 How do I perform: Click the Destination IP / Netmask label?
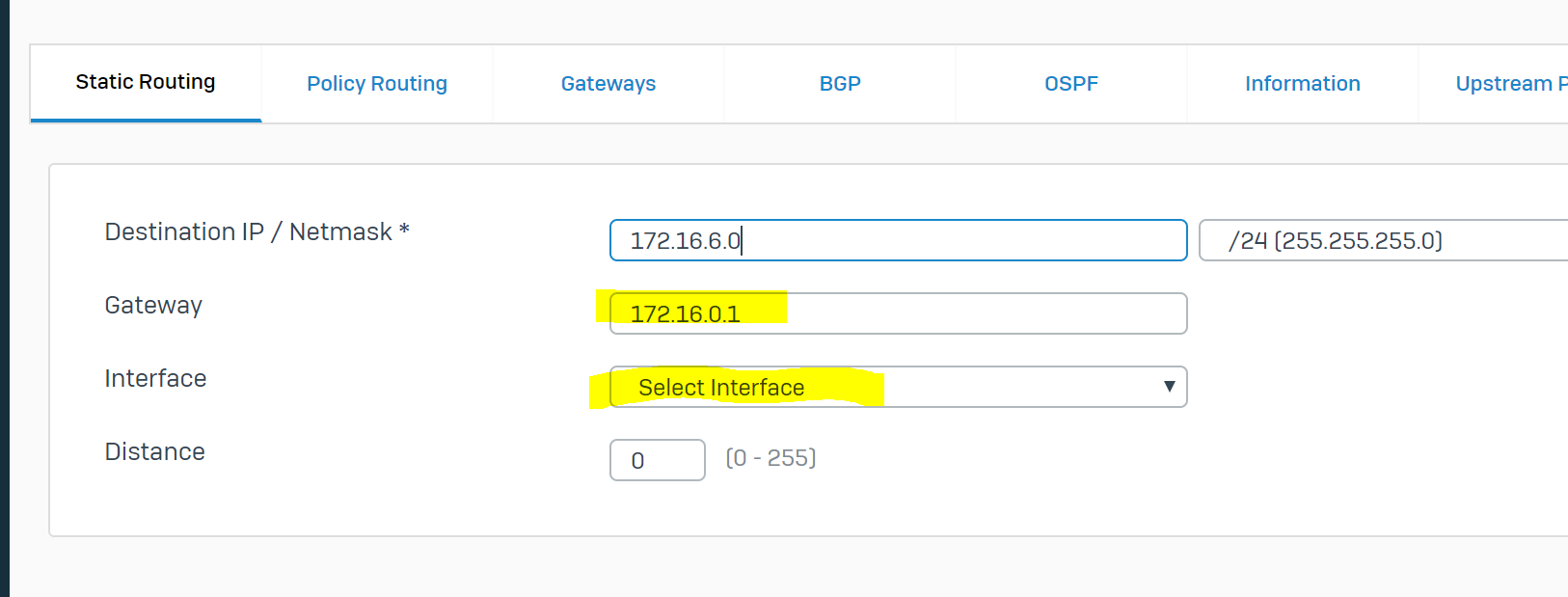257,232
